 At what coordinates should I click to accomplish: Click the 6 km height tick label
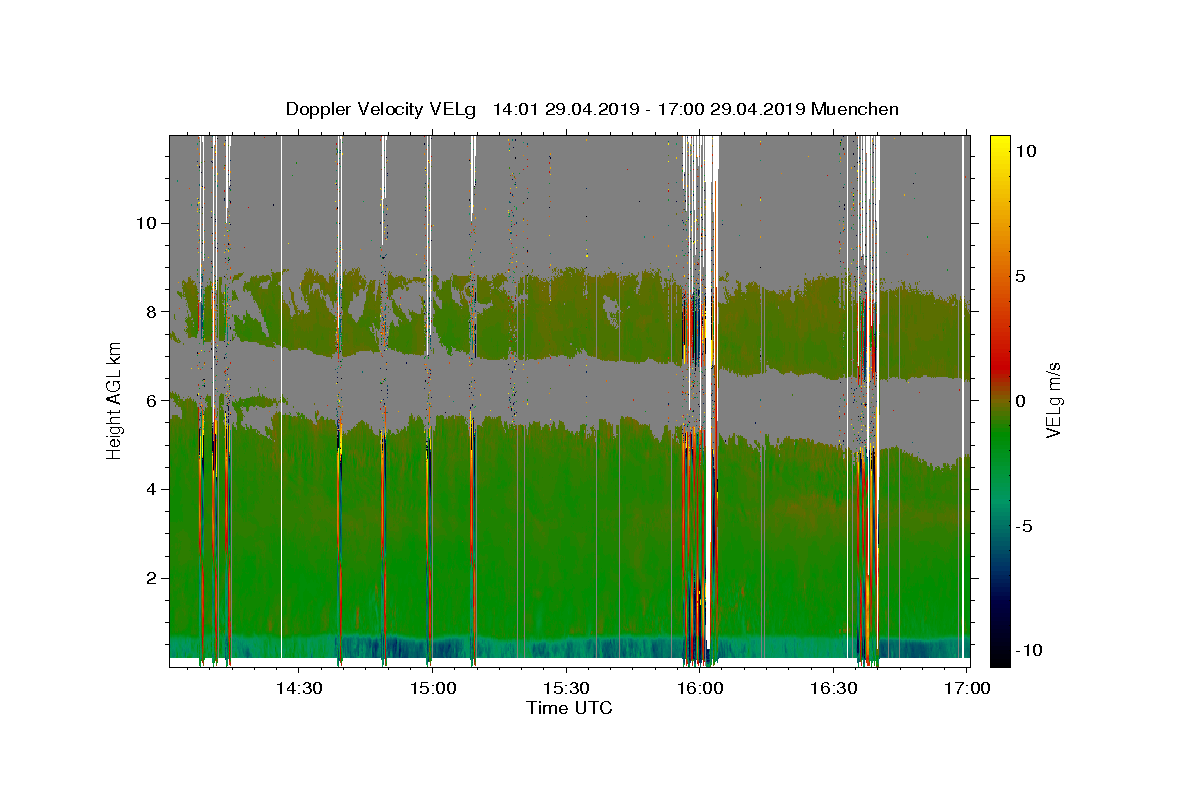(149, 401)
